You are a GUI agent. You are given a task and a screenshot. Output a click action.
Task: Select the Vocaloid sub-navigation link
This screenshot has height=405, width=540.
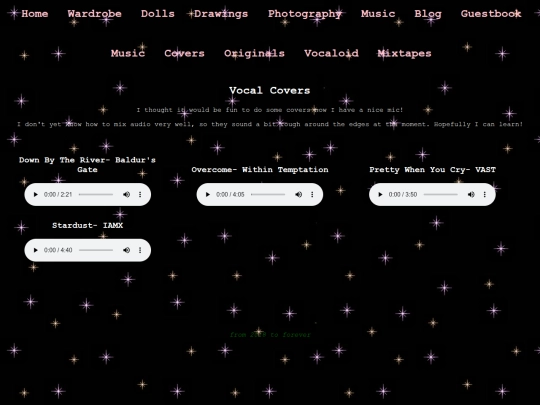coord(331,53)
